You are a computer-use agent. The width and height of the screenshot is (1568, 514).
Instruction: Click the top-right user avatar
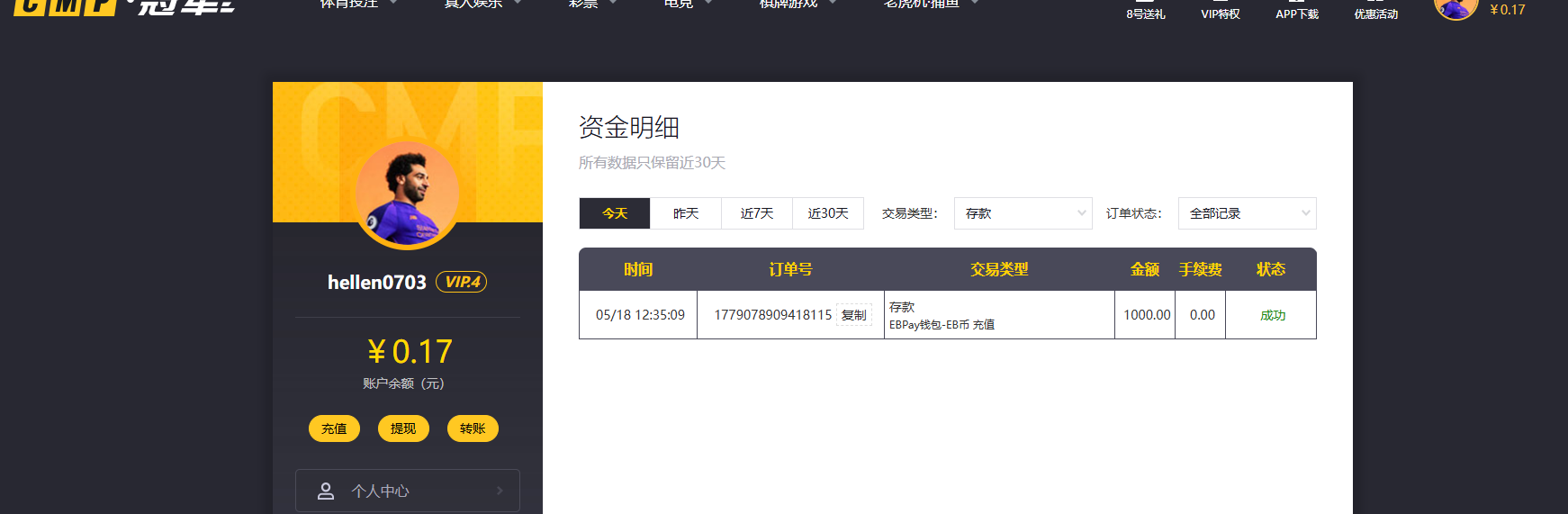(1456, 6)
